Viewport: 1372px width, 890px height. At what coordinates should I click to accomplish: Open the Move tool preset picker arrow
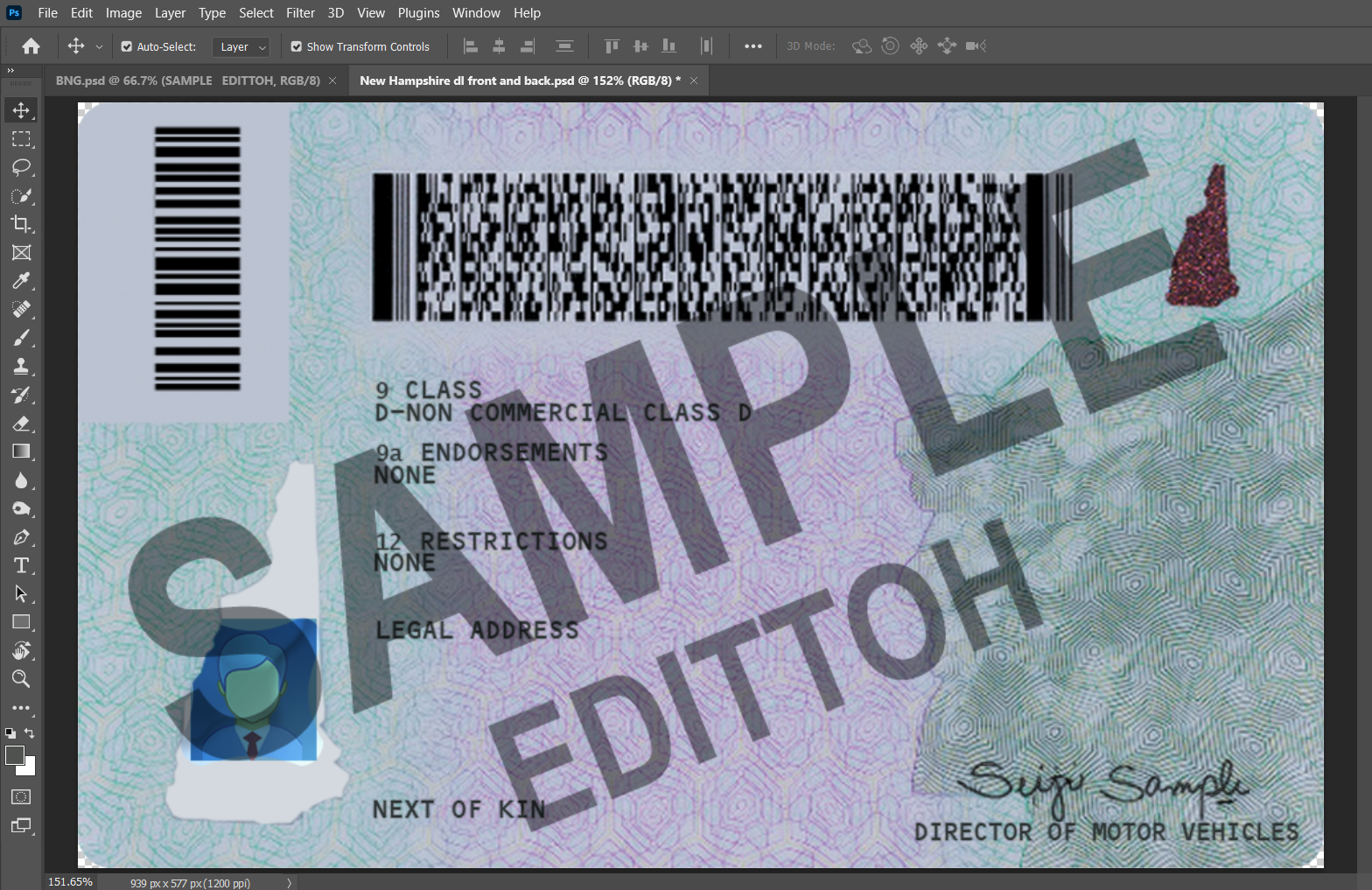(x=99, y=46)
